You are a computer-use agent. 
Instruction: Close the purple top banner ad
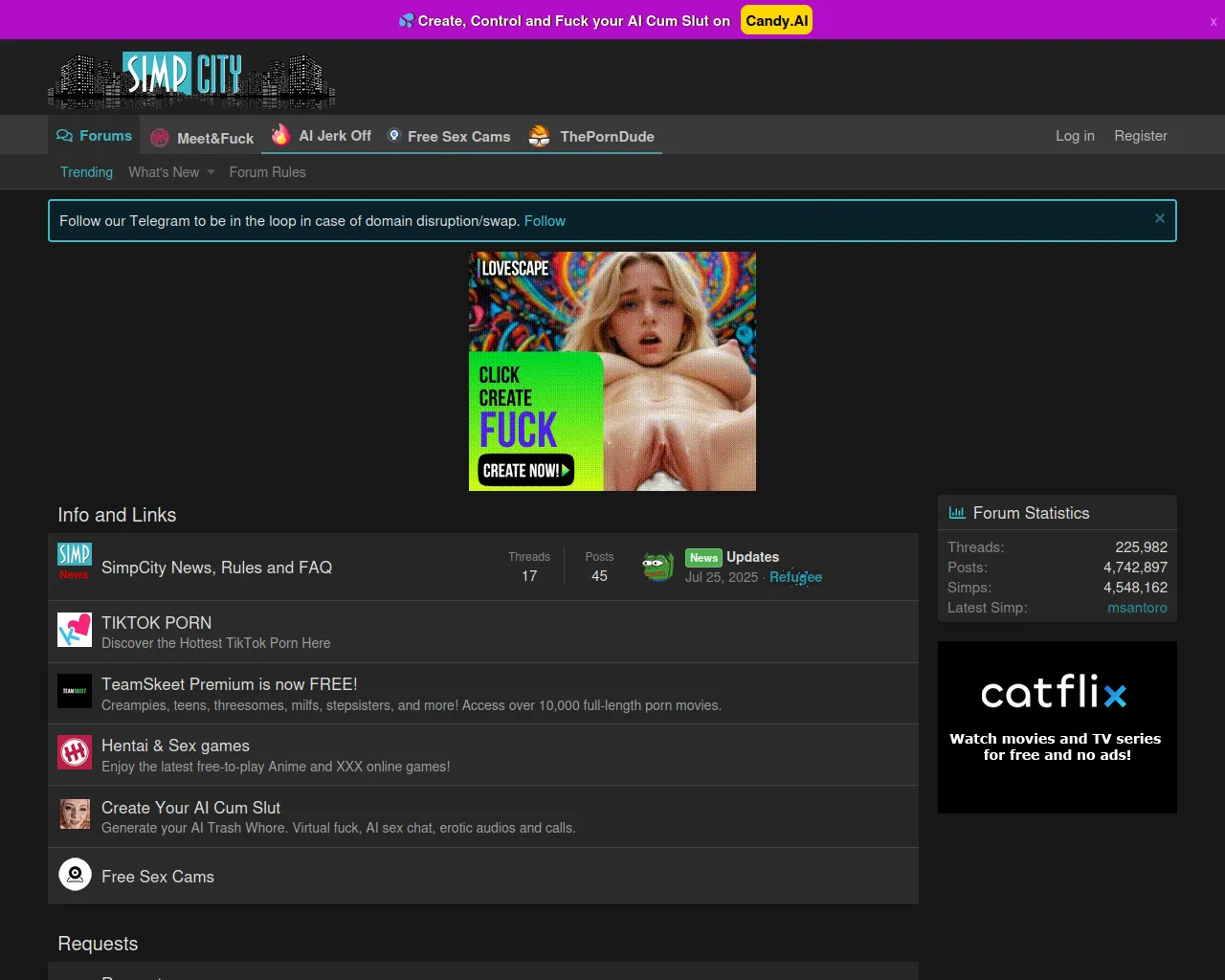1213,21
